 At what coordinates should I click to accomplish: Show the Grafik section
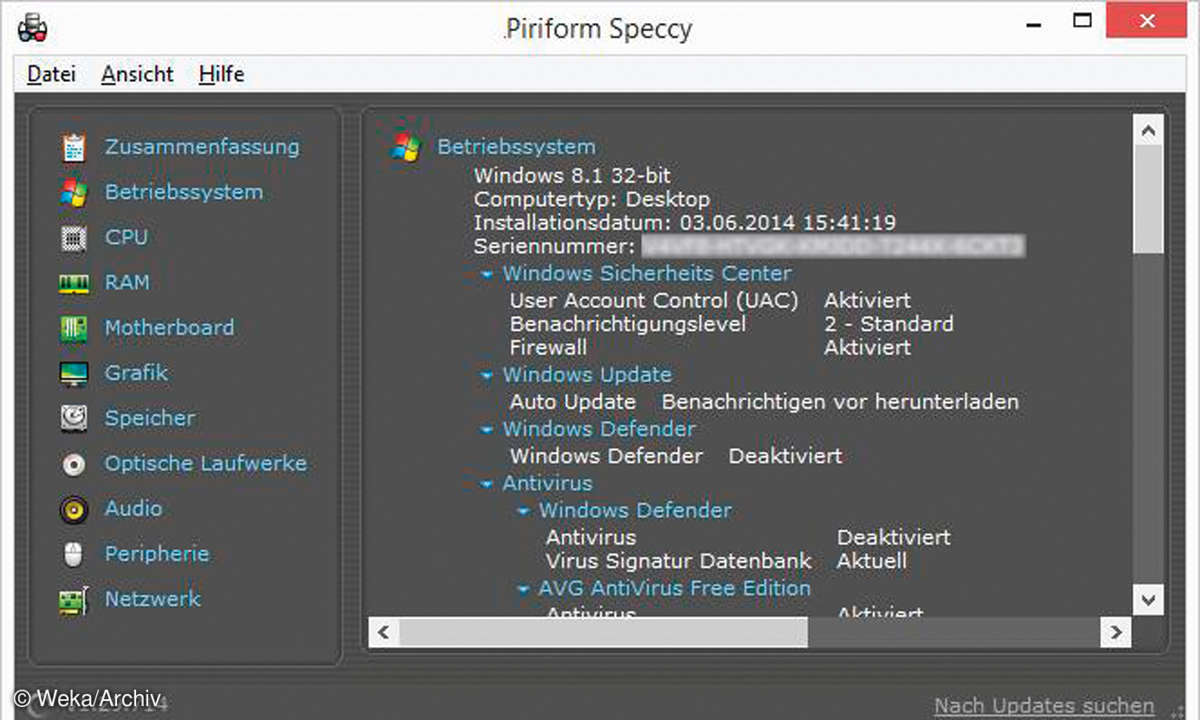tap(136, 372)
